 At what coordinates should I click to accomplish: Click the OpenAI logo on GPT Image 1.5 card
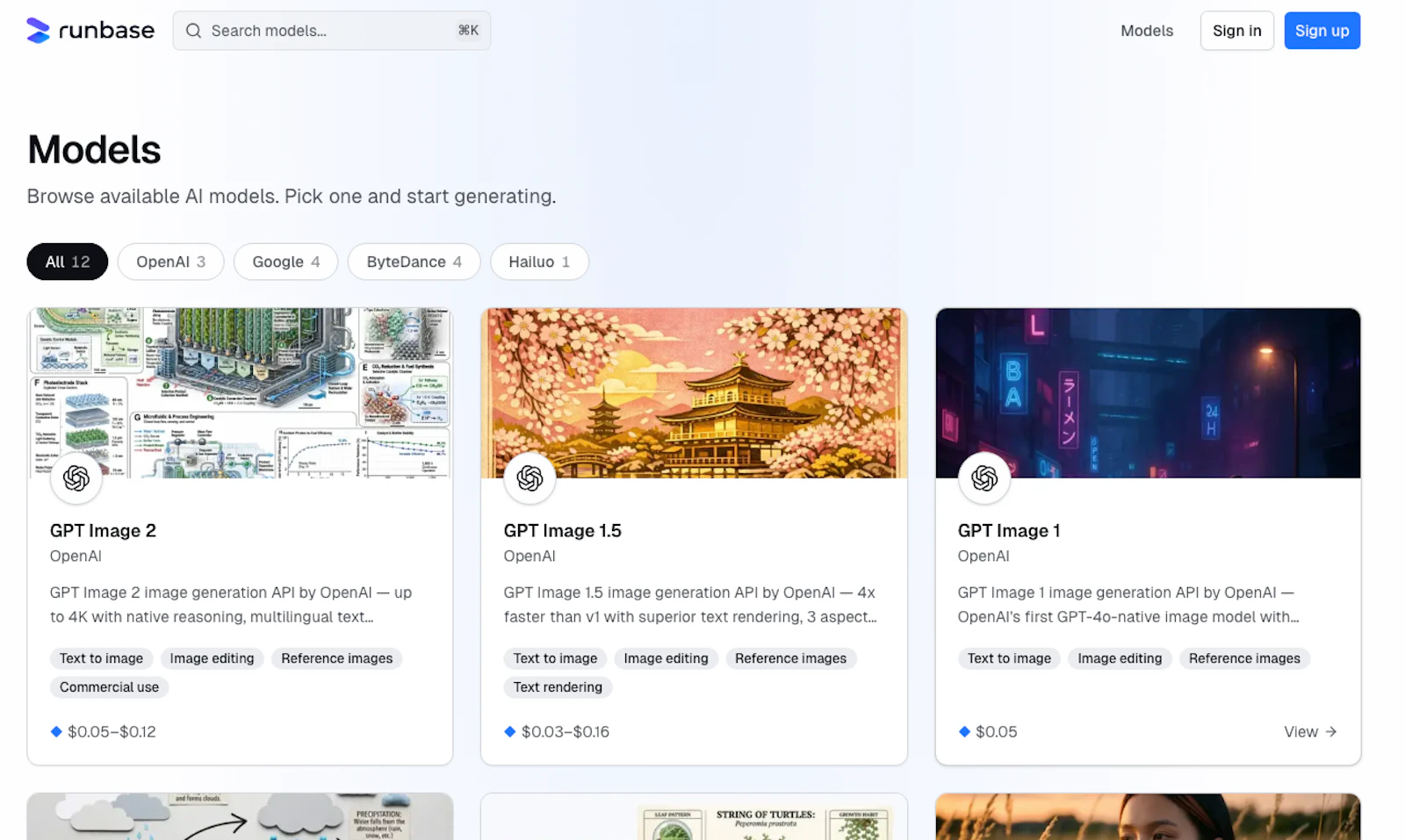530,478
